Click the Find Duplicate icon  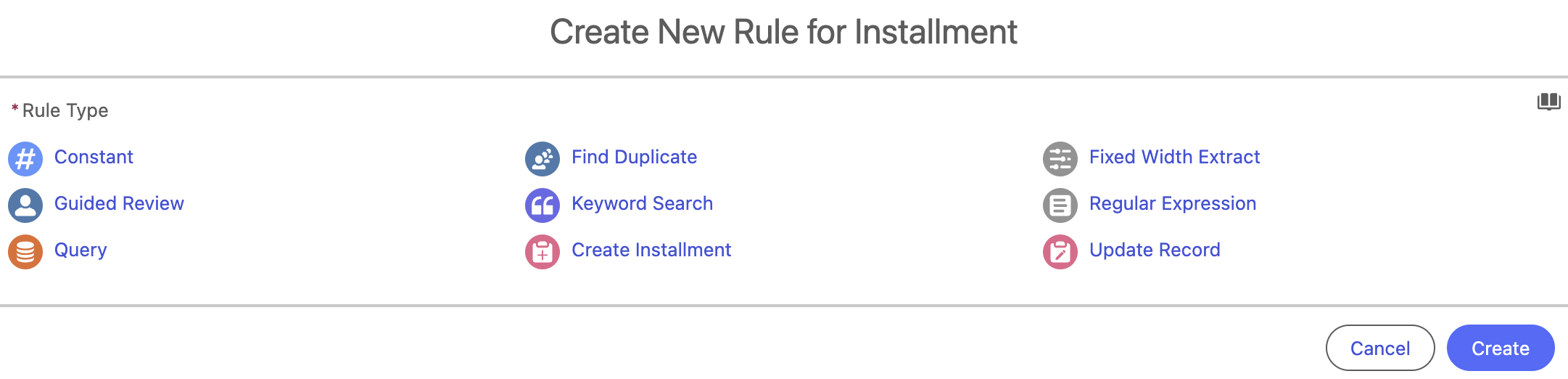(x=542, y=158)
